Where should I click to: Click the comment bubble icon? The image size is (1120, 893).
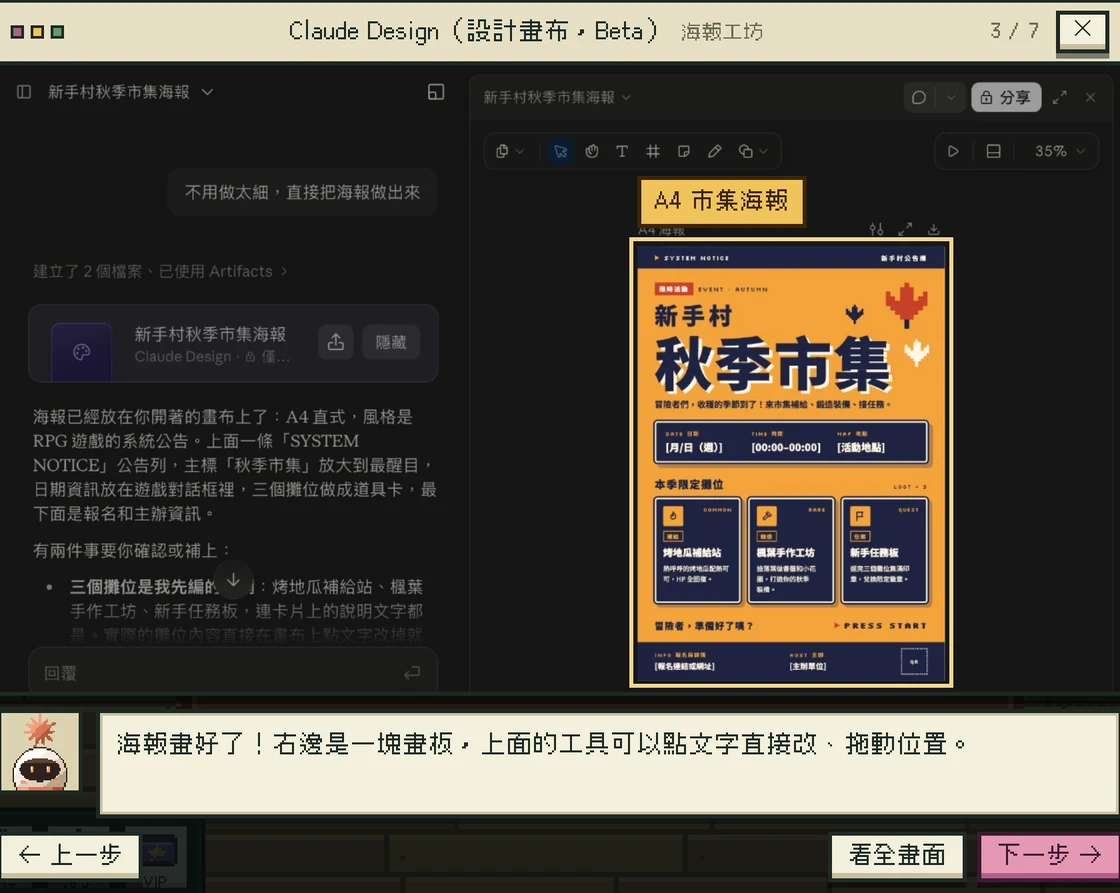pos(919,97)
